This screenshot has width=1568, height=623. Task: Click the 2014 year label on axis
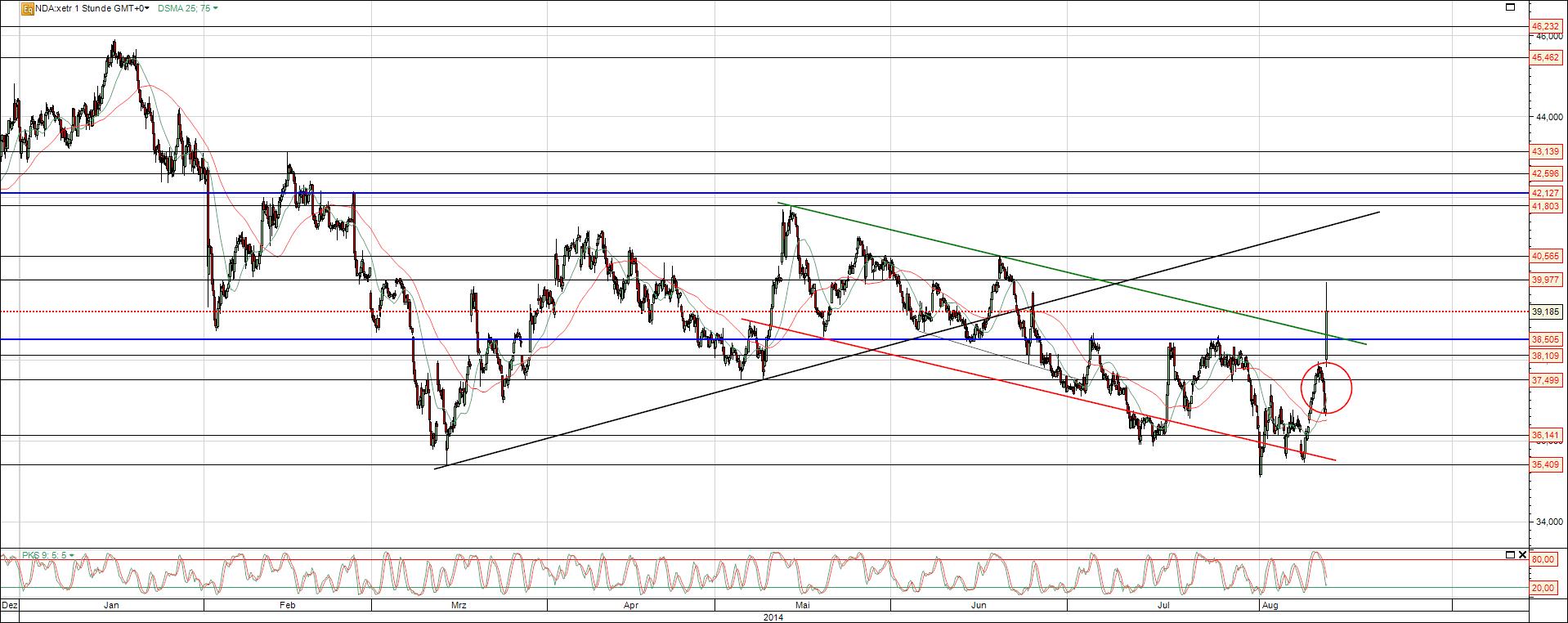(773, 617)
